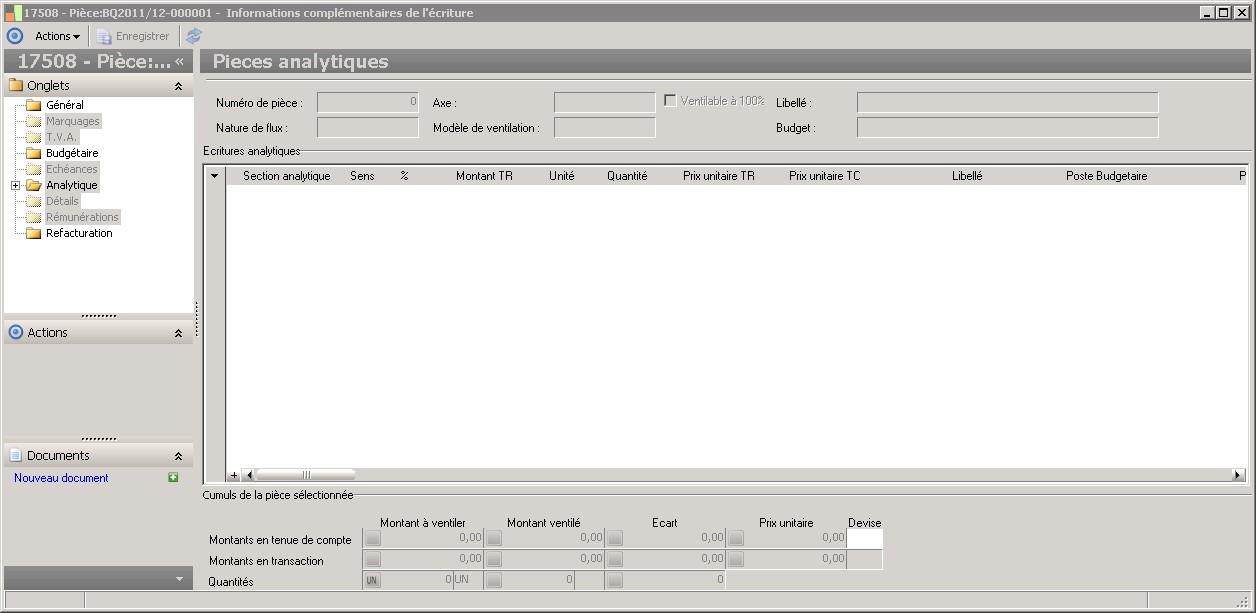1256x613 pixels.
Task: Click the Enregistrer button
Action: click(133, 36)
